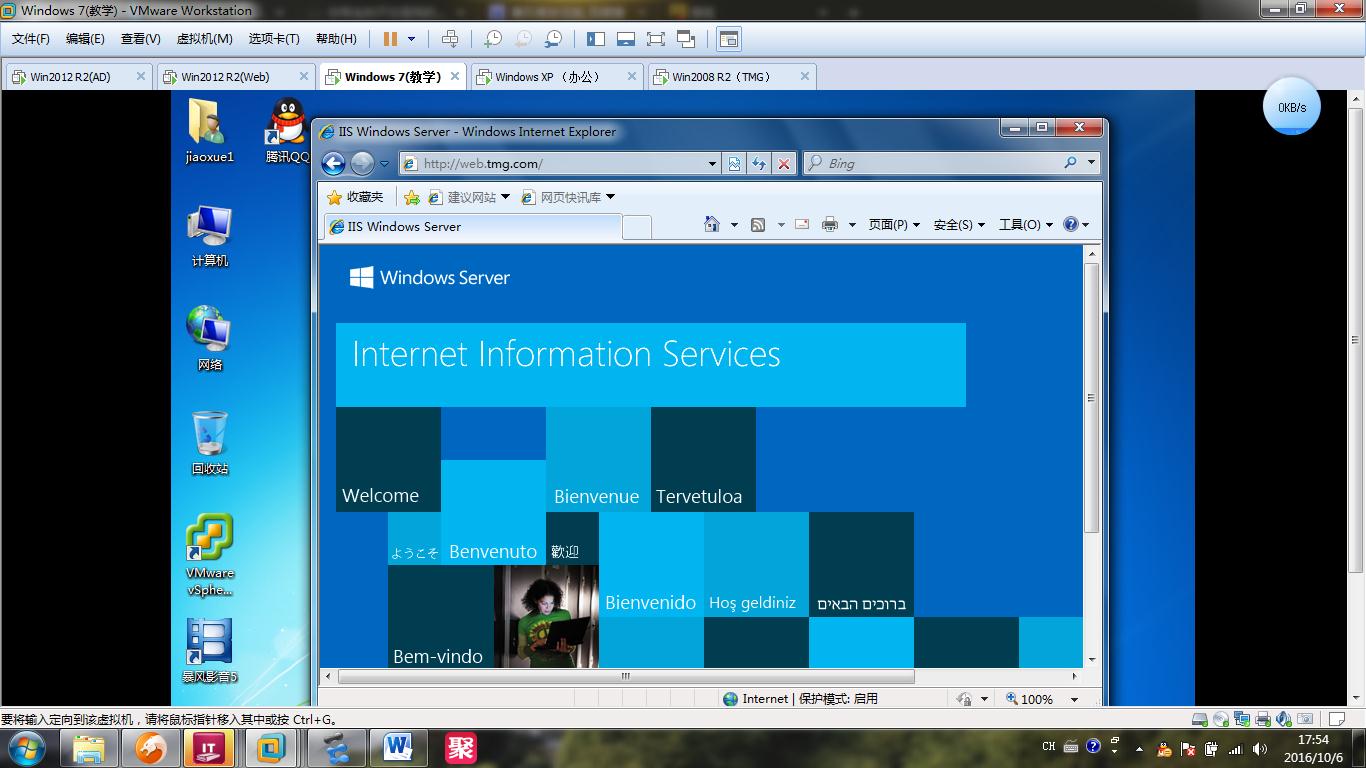Click VMware take snapshot icon

[493, 39]
